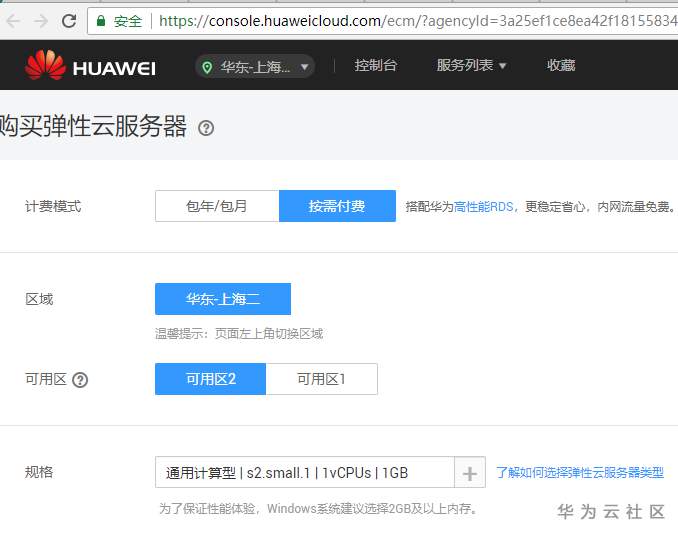
Task: Select 按需付费 billing mode
Action: 337,206
